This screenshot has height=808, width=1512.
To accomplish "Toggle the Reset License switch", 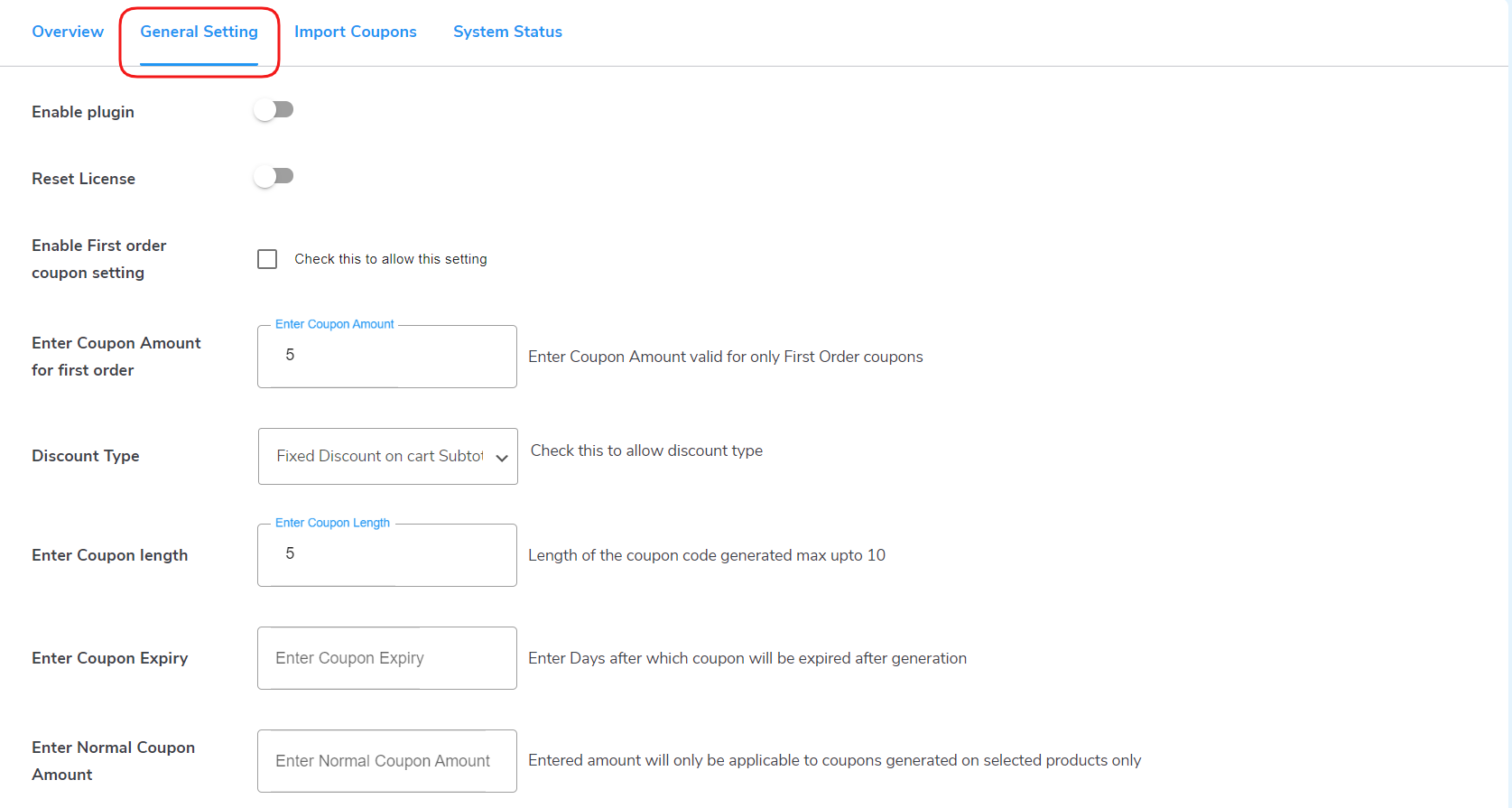I will 274,176.
